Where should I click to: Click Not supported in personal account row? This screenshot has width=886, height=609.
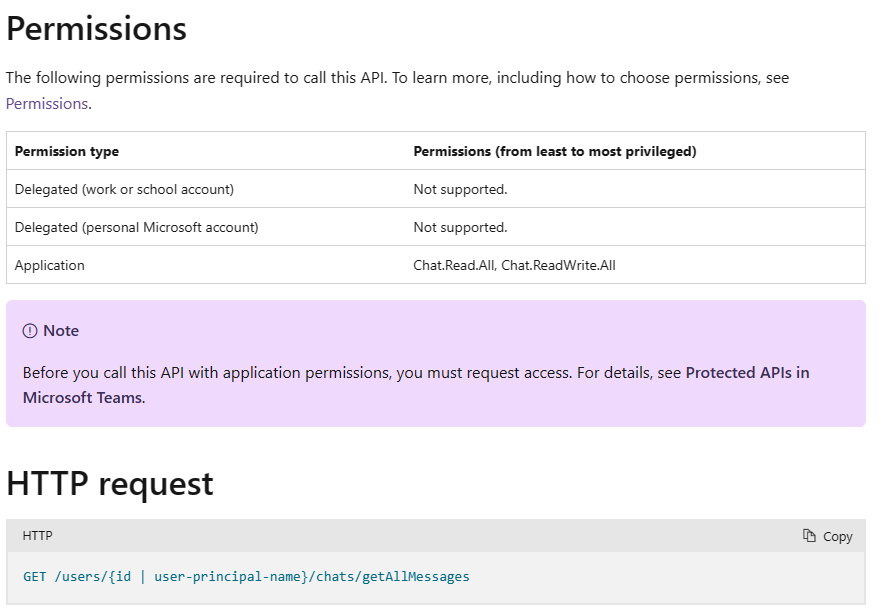click(461, 227)
